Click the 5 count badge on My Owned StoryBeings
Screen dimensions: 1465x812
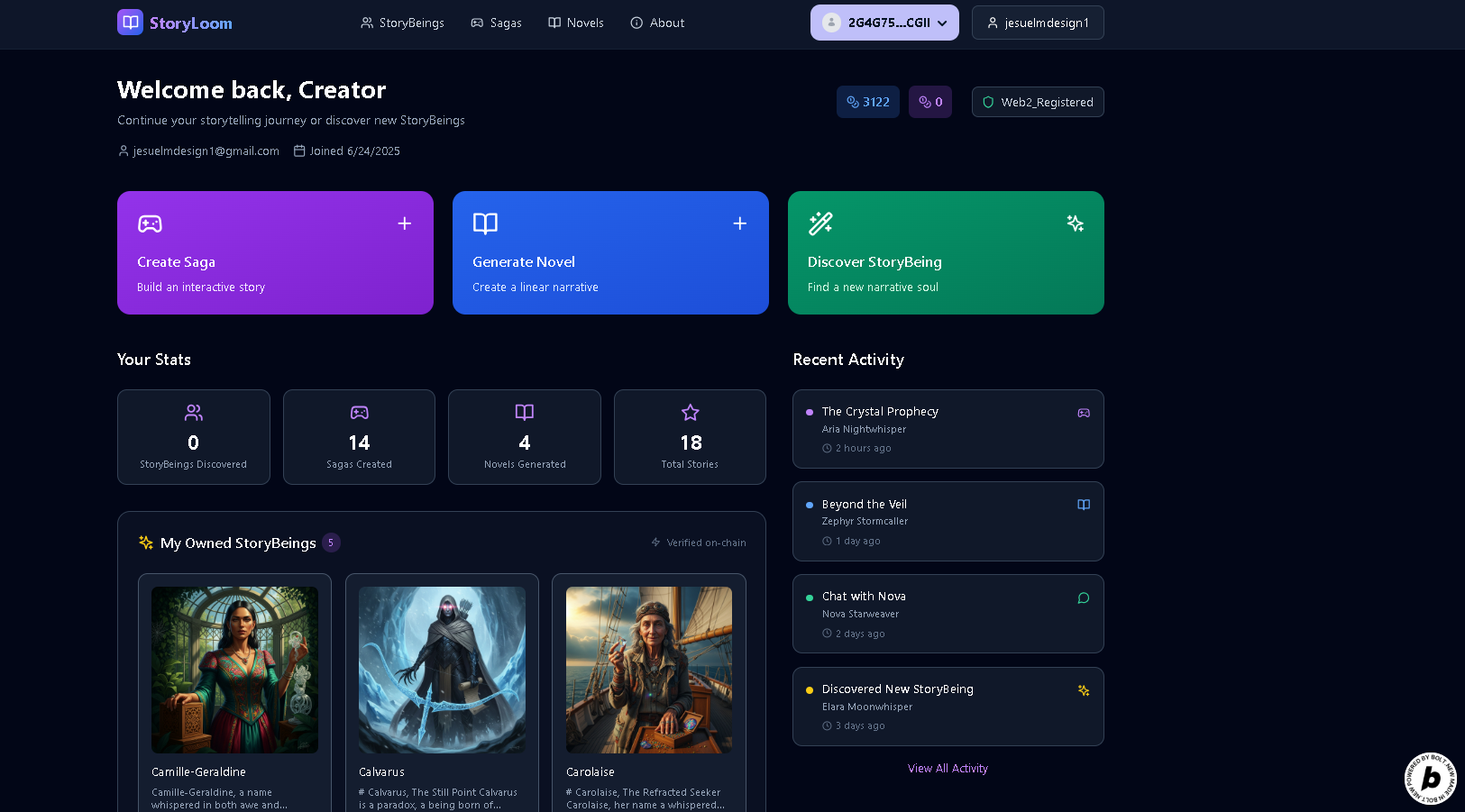tap(331, 543)
